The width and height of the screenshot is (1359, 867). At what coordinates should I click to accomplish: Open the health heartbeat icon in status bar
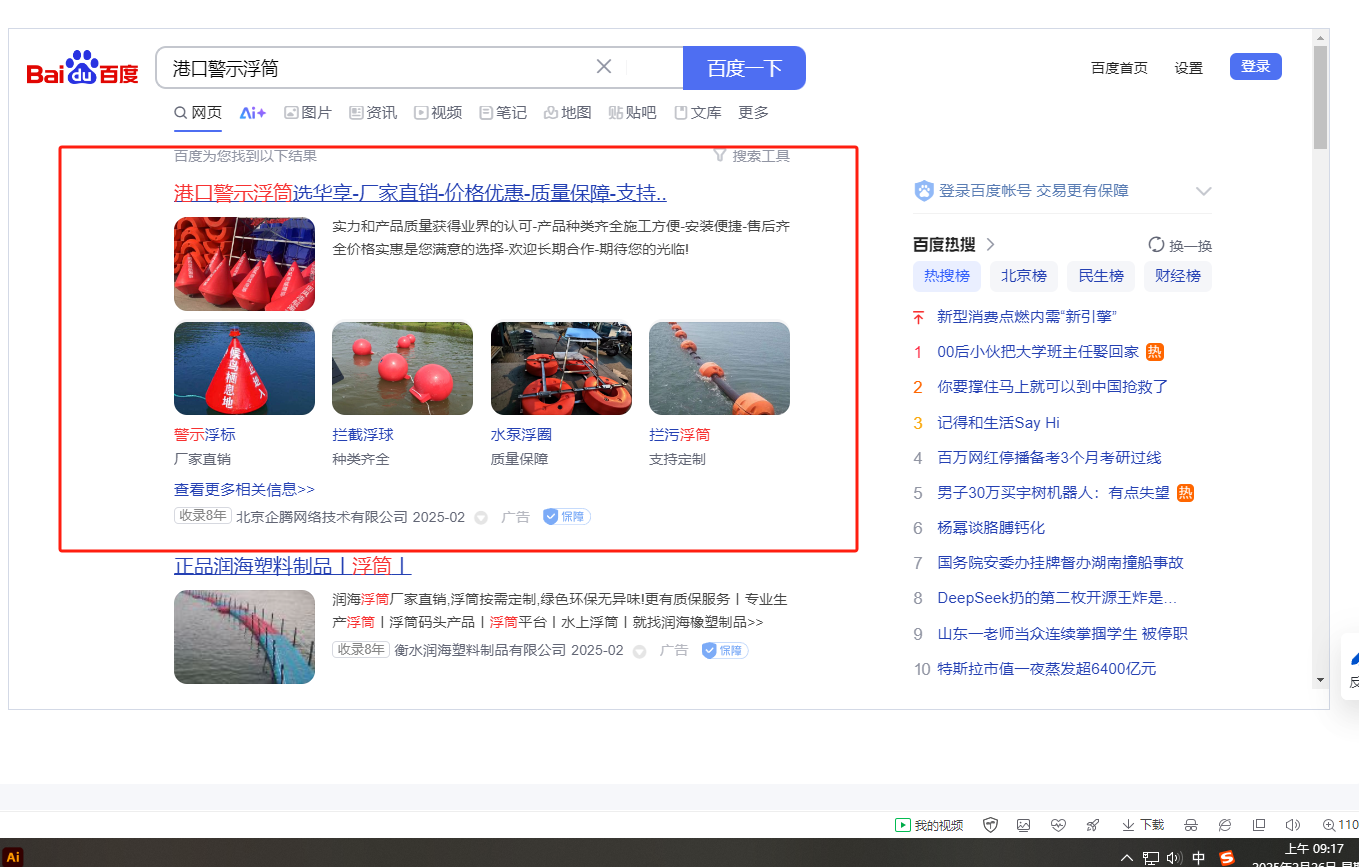coord(1058,825)
